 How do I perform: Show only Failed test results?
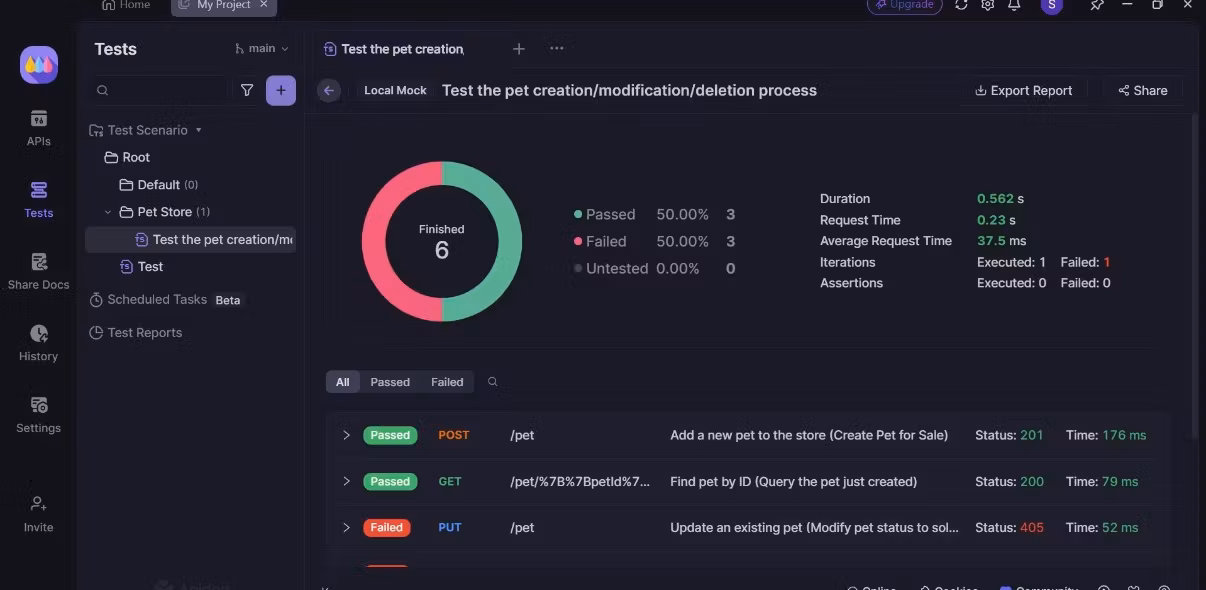(447, 382)
